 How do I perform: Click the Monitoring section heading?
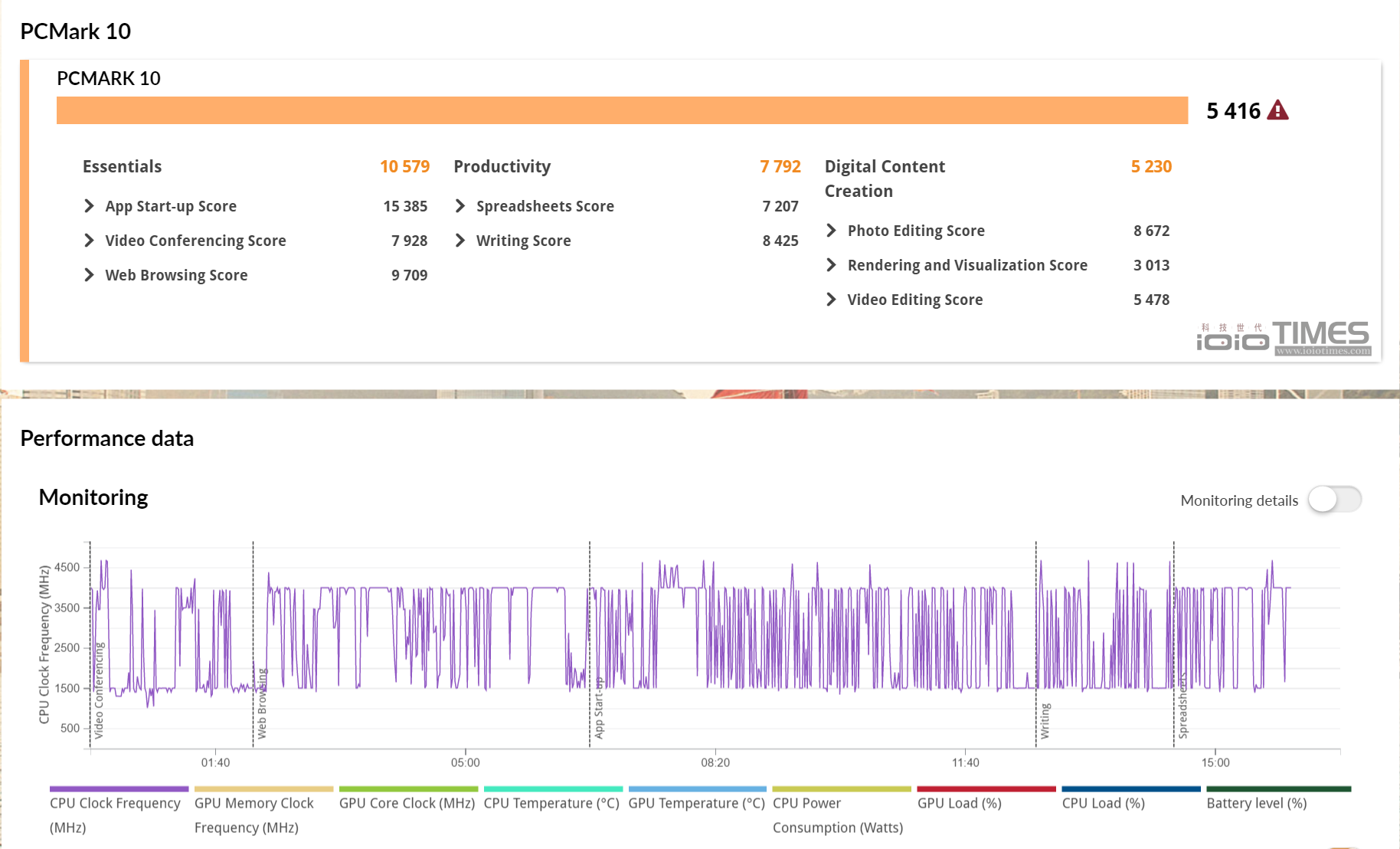pyautogui.click(x=93, y=497)
